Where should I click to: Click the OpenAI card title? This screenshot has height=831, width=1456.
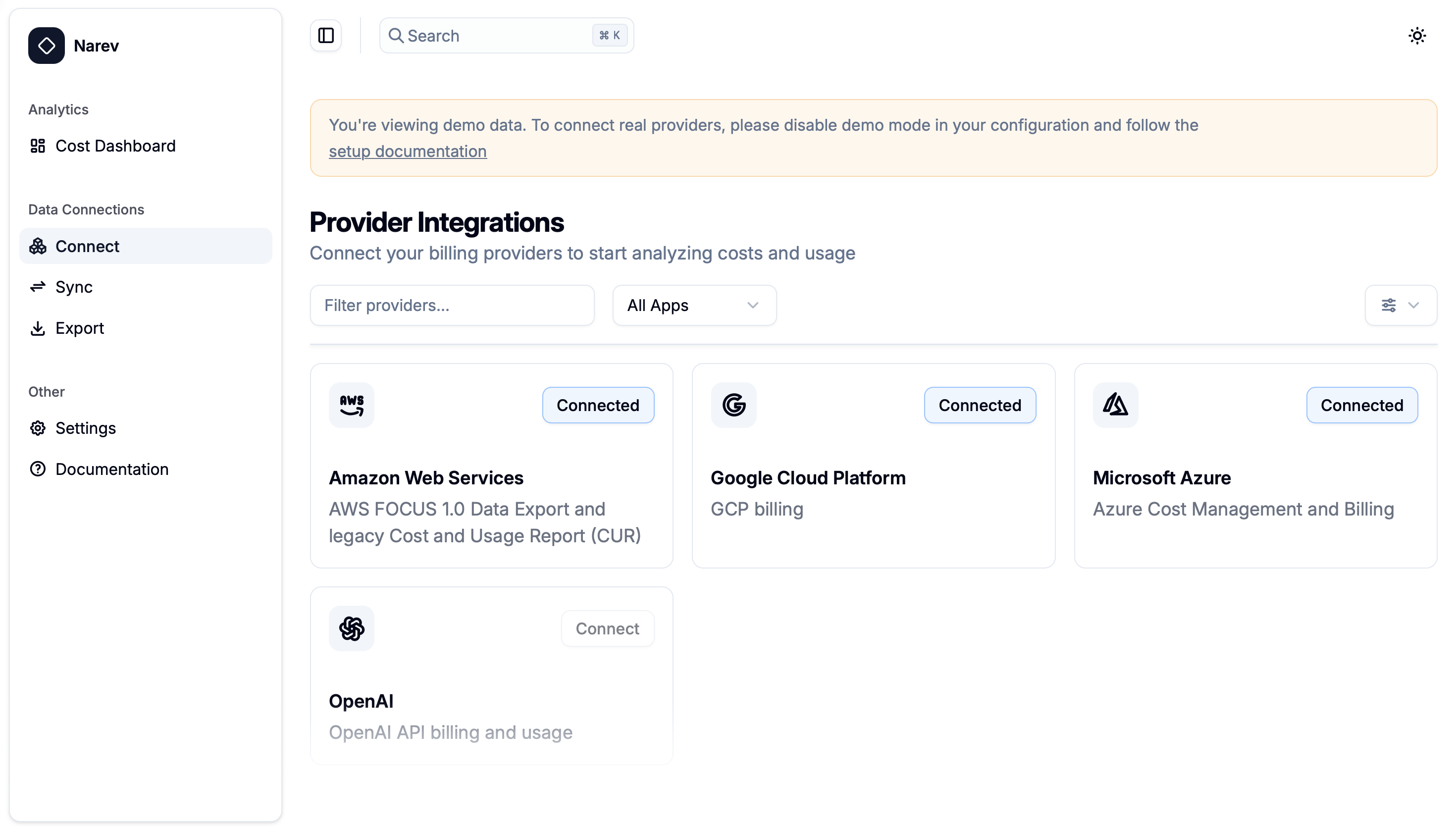361,701
